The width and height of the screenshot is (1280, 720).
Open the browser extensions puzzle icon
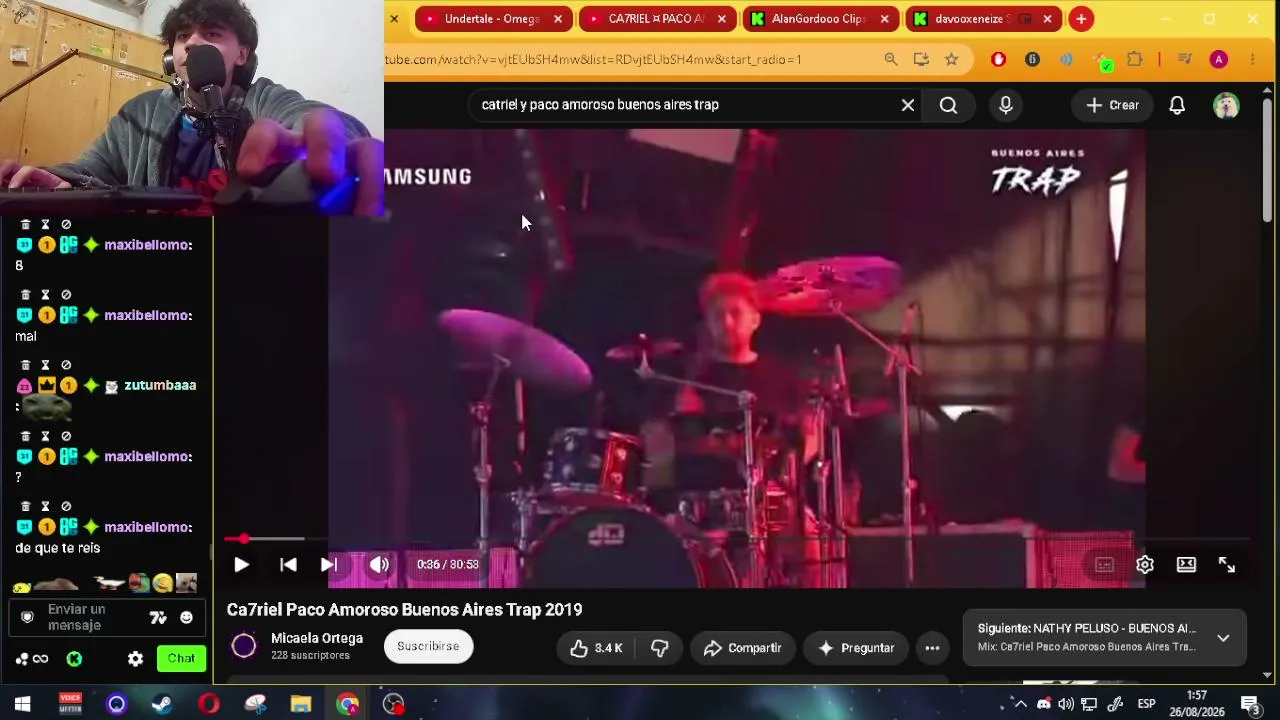[1134, 60]
